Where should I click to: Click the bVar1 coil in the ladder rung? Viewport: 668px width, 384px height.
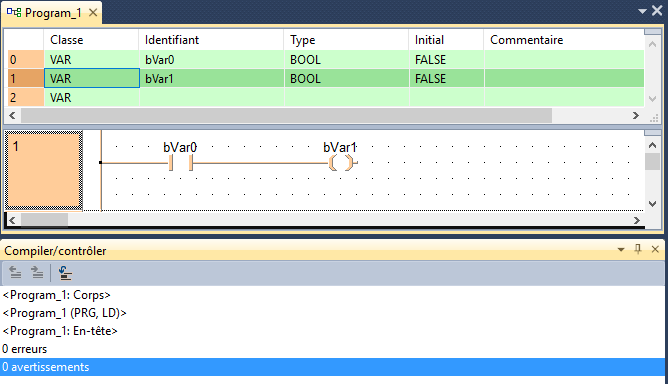pos(341,162)
